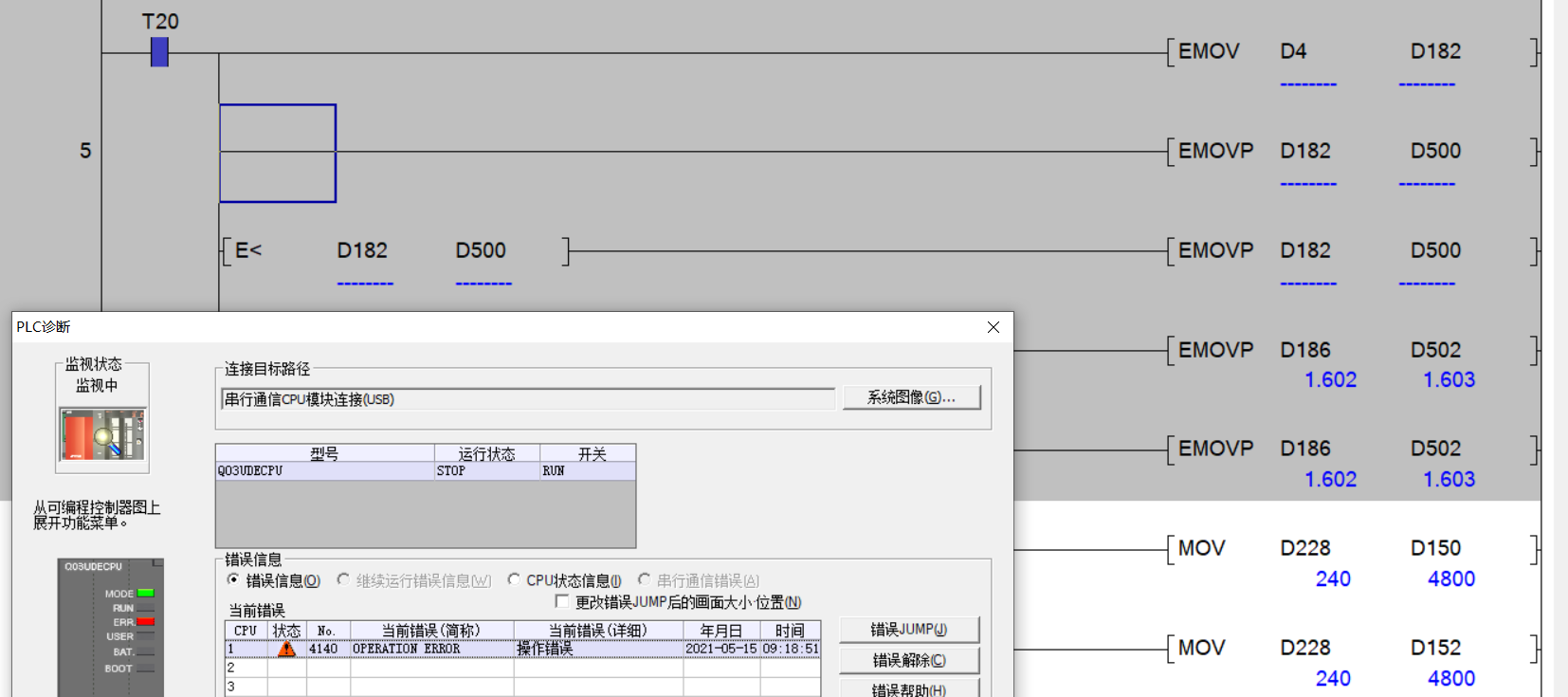This screenshot has height=697, width=1568.
Task: Click the PLC module image under 监视状态
Action: point(102,434)
